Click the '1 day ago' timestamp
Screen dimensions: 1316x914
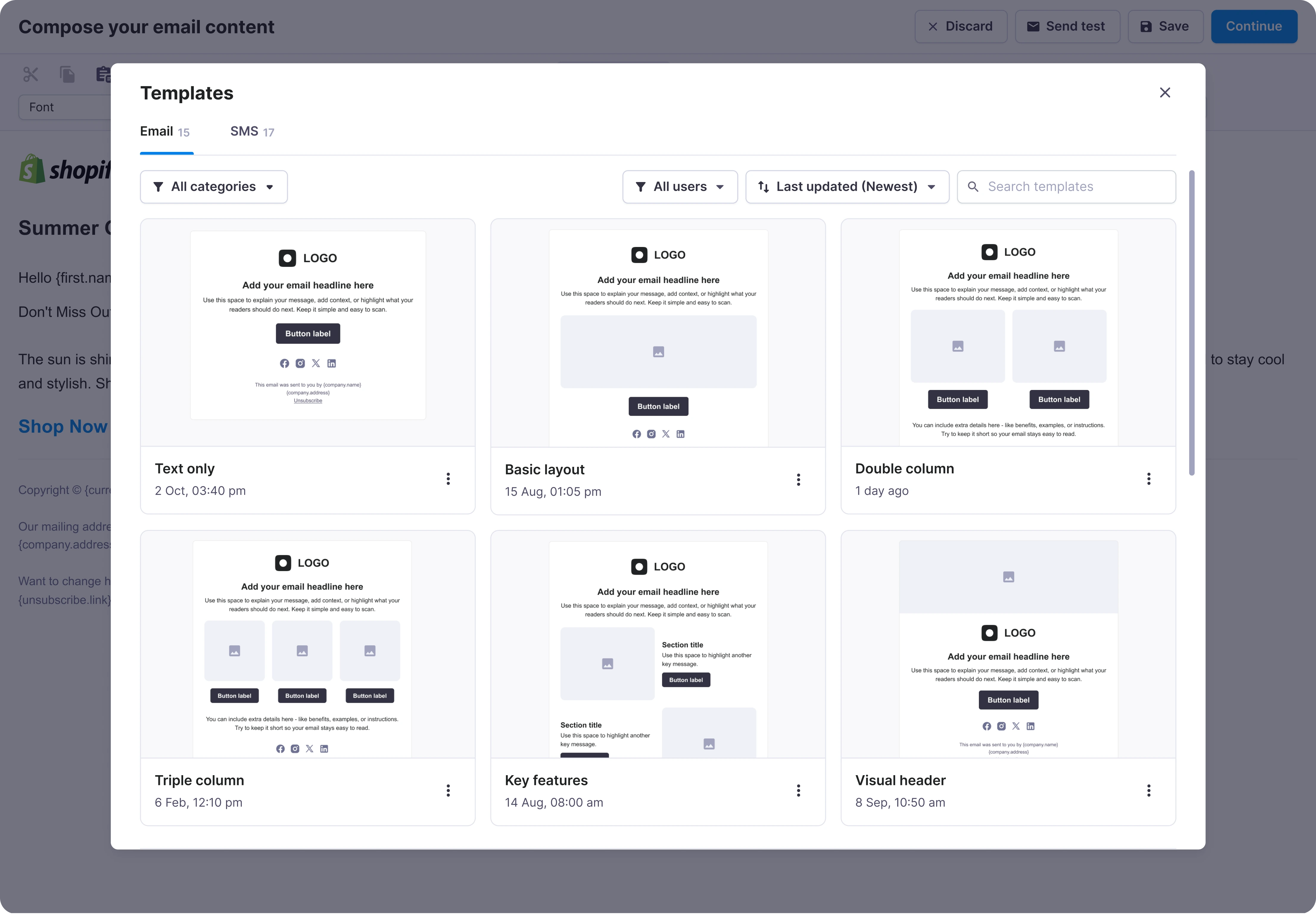click(882, 491)
